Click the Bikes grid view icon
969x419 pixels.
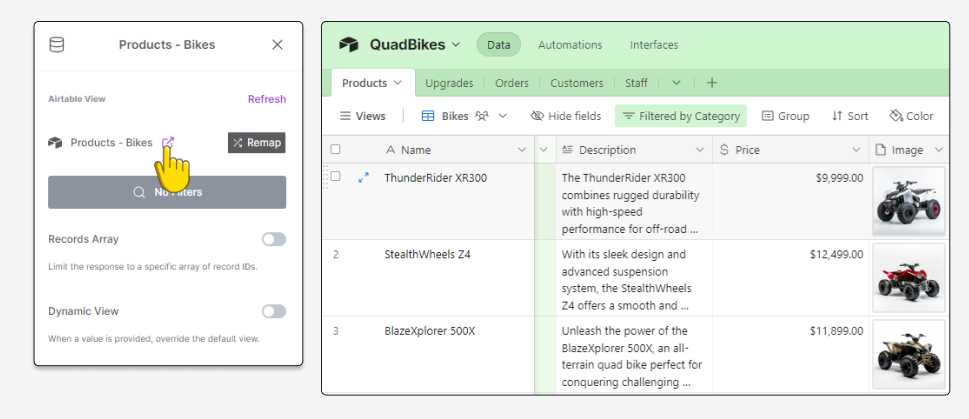pyautogui.click(x=428, y=116)
